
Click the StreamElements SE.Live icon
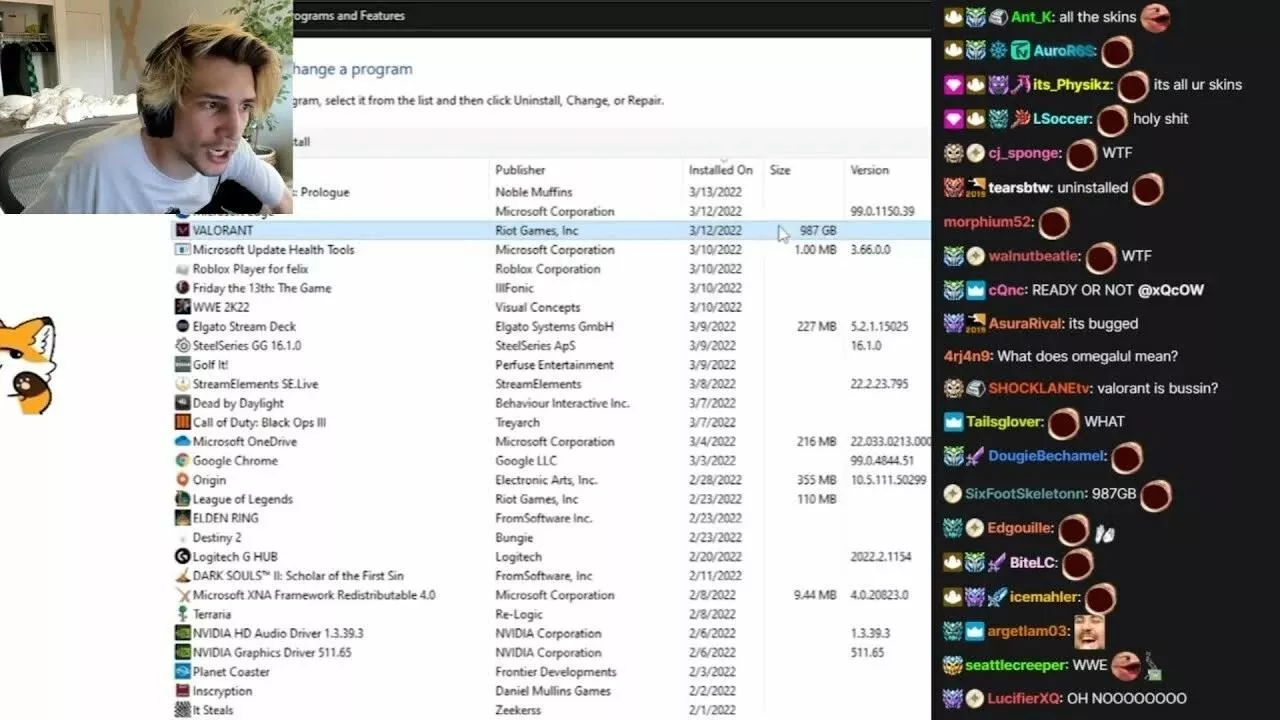tap(182, 384)
